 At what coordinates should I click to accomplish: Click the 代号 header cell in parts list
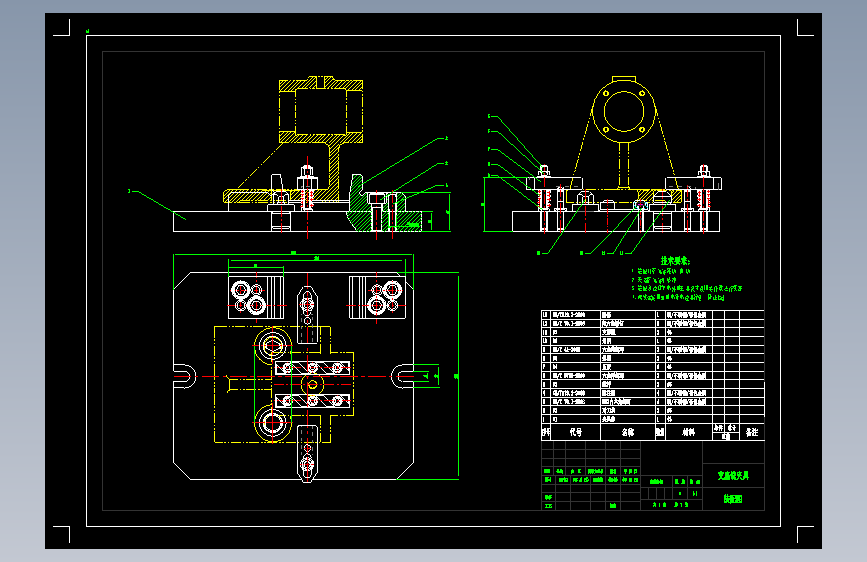click(x=576, y=432)
